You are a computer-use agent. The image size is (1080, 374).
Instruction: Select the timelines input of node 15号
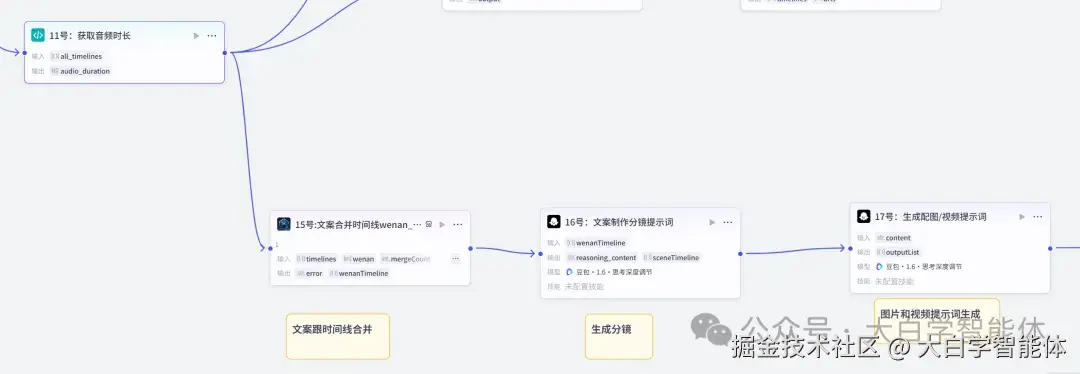pos(317,259)
